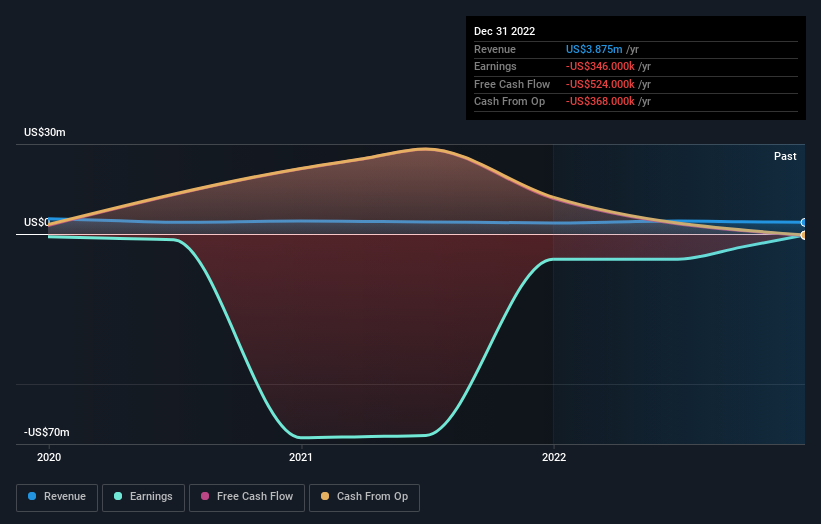
Task: Click the Revenue endpoint marker at Dec 2022
Action: tap(804, 222)
